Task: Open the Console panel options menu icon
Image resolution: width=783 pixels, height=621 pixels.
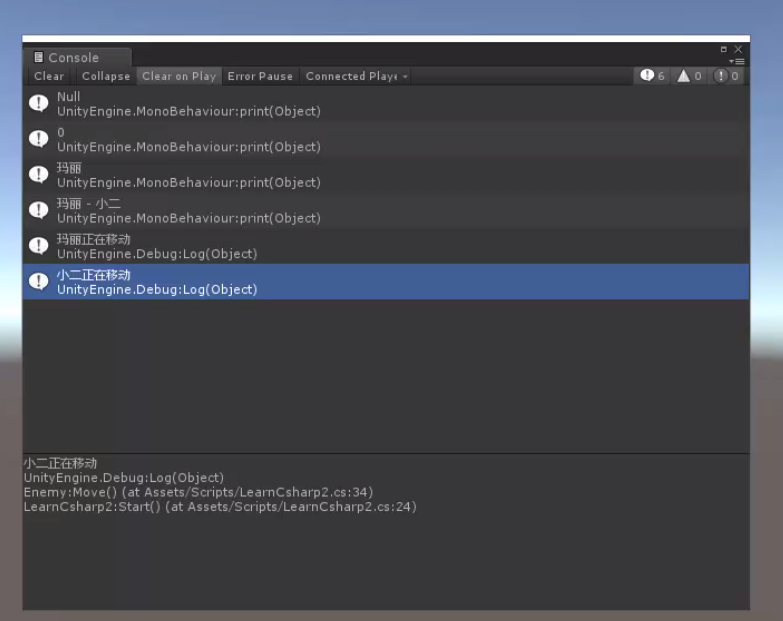Action: pyautogui.click(x=737, y=61)
